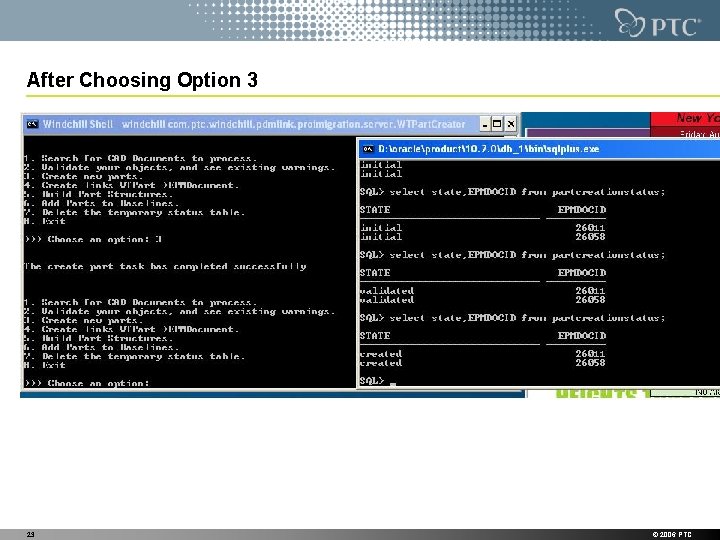720x540 pixels.
Task: Click the lower '7. Delete the temporary status table' line
Action: (135, 356)
